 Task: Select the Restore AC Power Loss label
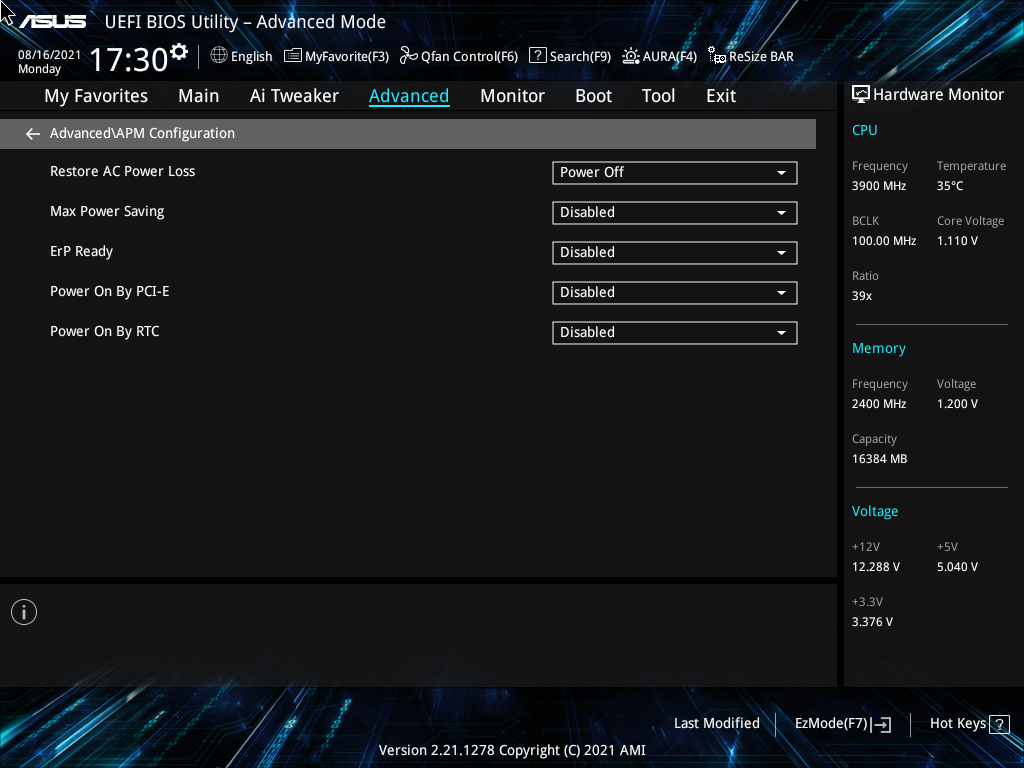pos(123,171)
